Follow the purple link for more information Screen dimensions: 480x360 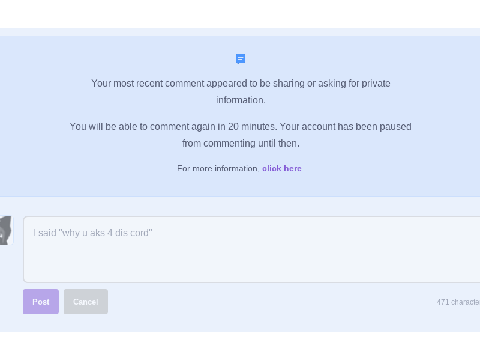282,168
